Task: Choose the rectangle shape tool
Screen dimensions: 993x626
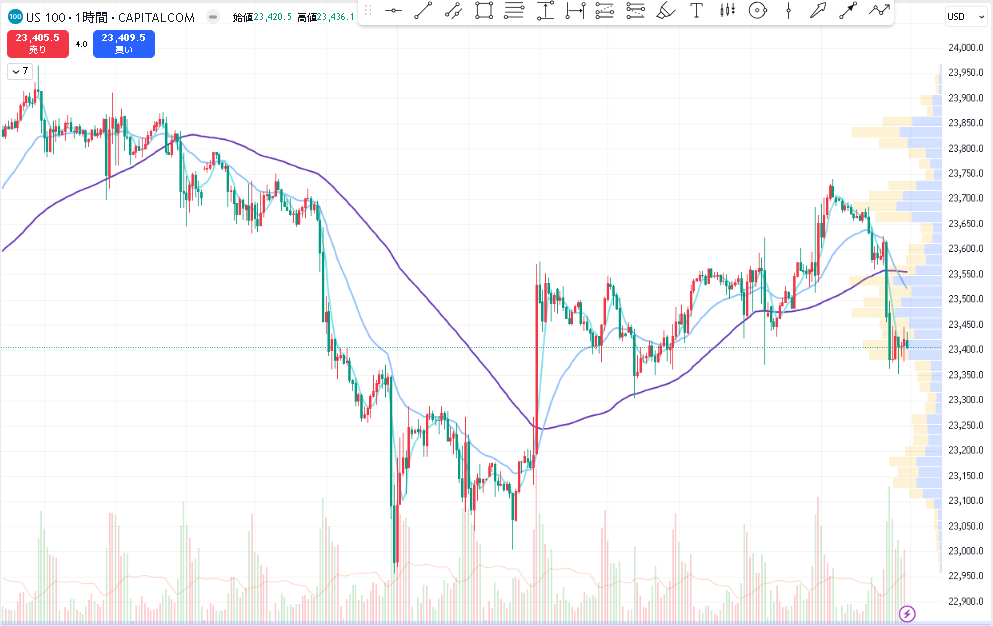Action: point(484,11)
